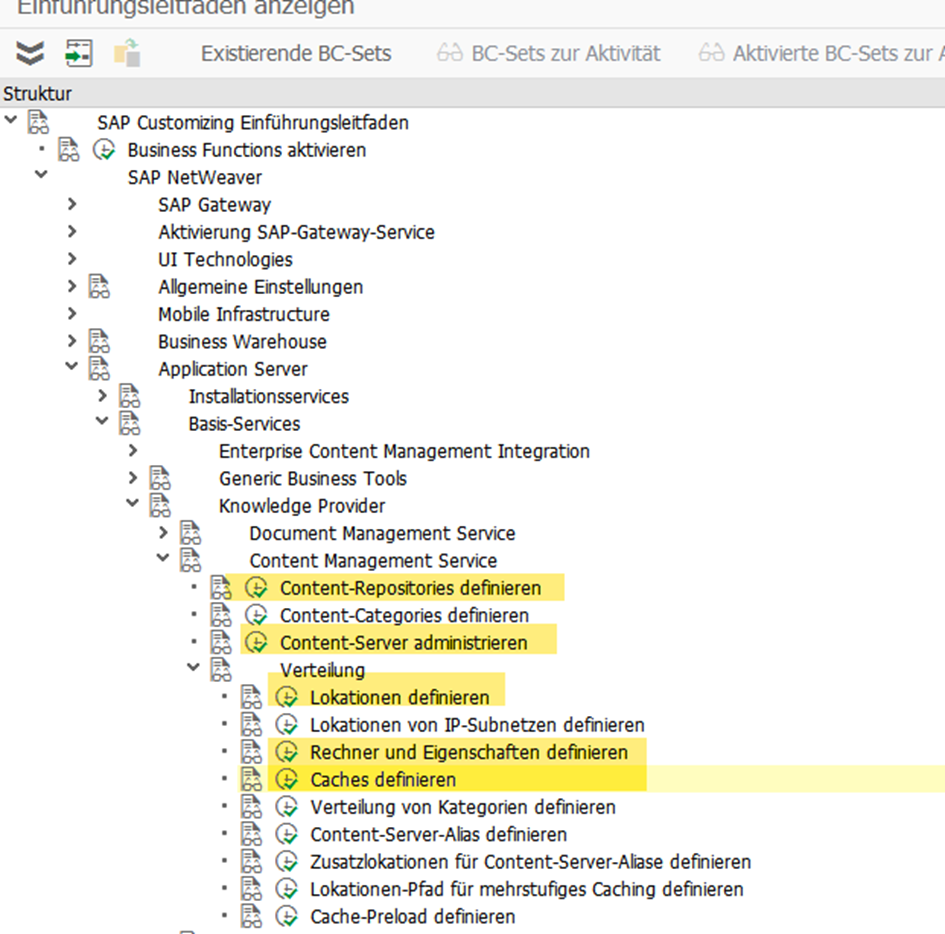Expand Enterprise Content Management Integration node
The image size is (945, 934).
(x=133, y=450)
